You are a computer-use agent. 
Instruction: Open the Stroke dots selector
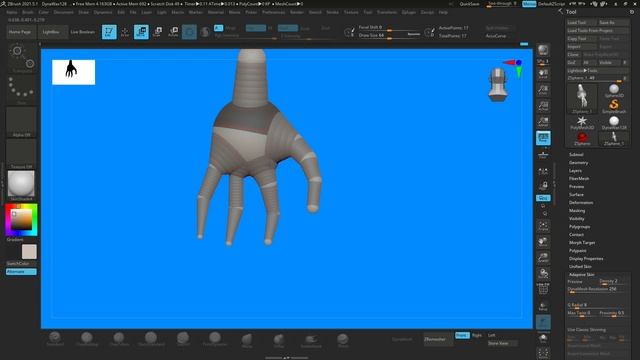tap(21, 89)
